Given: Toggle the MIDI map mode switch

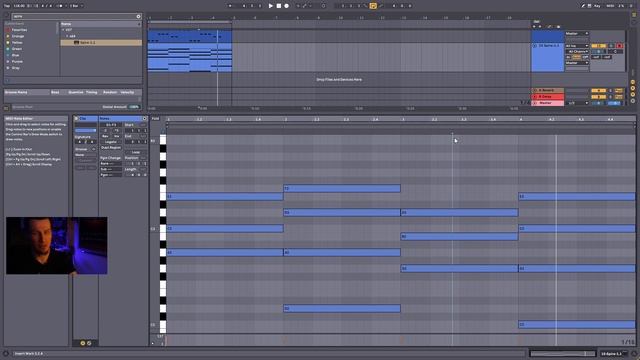Looking at the screenshot, I should 610,6.
